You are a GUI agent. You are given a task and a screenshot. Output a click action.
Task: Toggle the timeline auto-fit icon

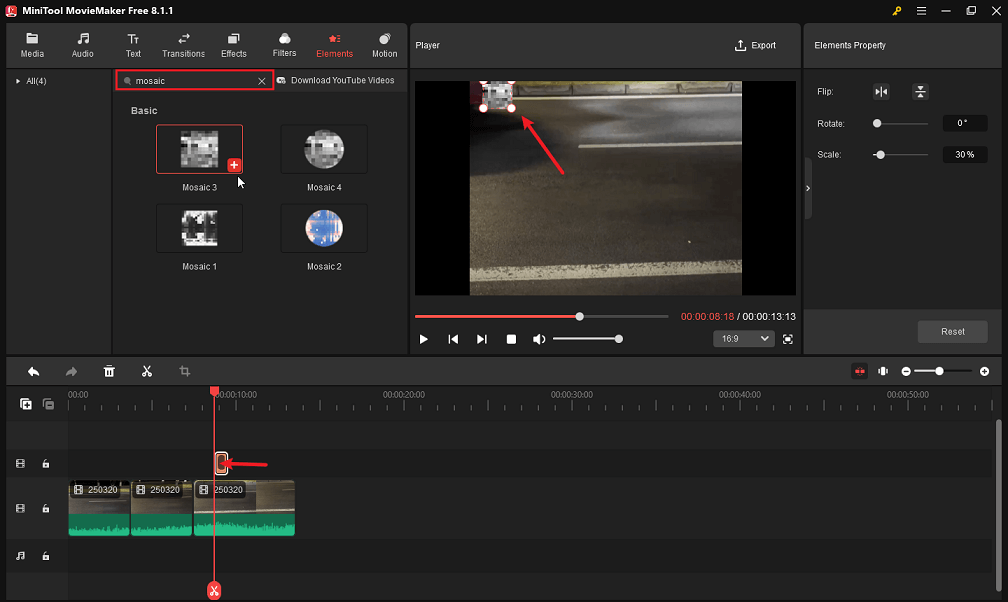tap(883, 371)
